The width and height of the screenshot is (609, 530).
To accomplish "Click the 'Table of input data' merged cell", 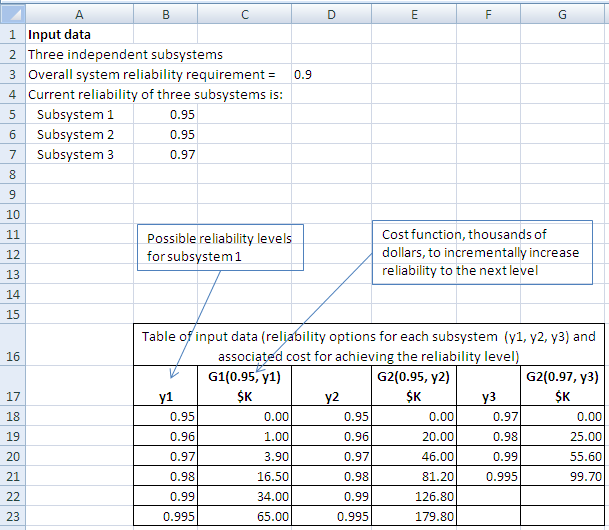I will [369, 345].
